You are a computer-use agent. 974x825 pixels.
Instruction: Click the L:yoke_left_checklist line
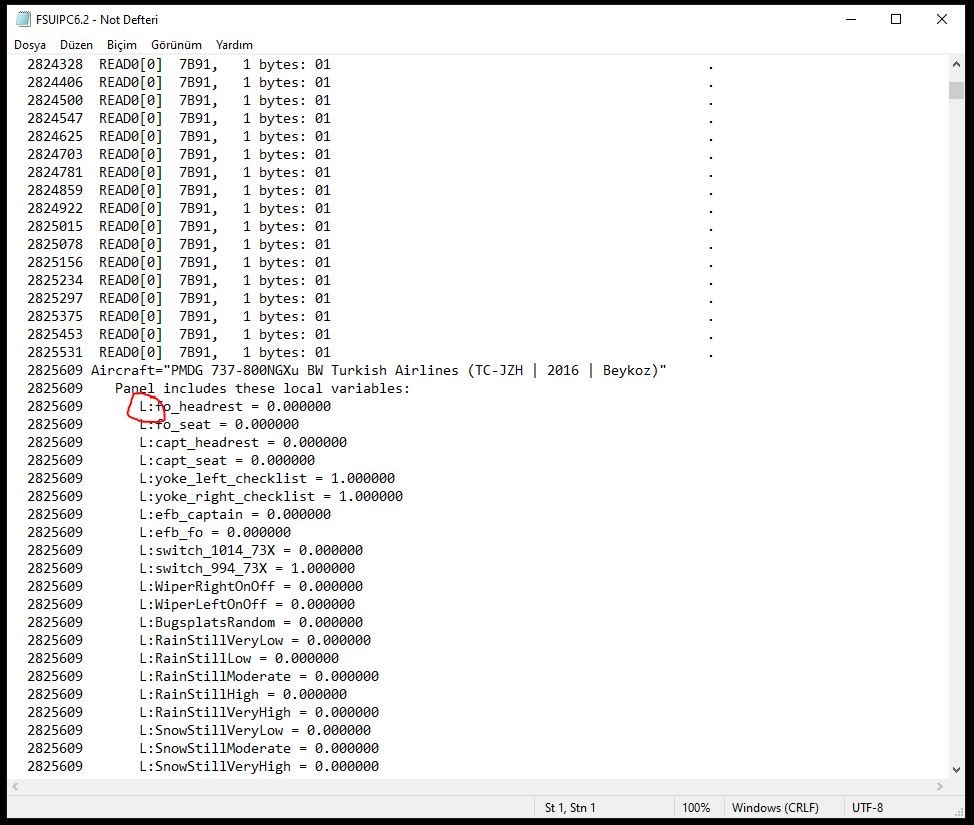pos(211,478)
